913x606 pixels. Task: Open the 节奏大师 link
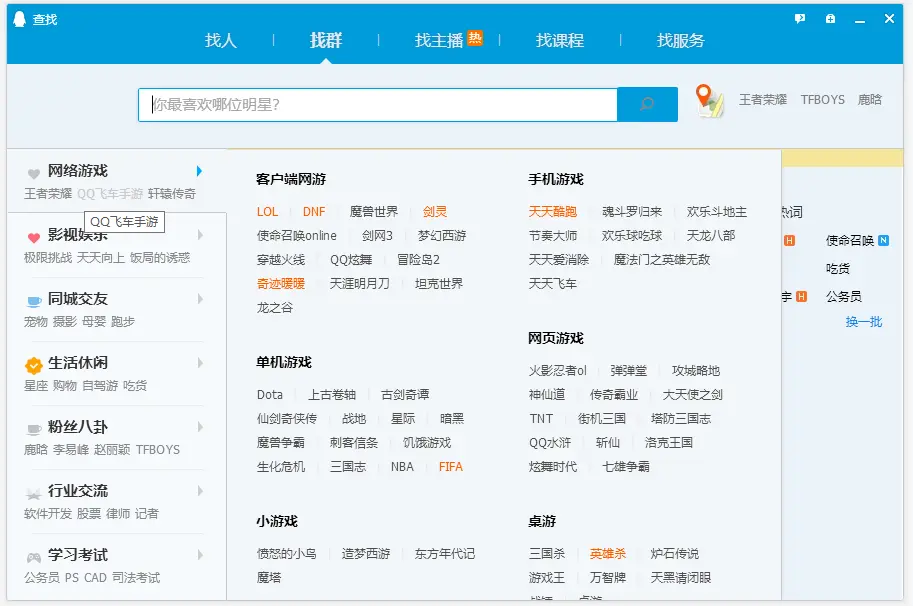pyautogui.click(x=553, y=236)
